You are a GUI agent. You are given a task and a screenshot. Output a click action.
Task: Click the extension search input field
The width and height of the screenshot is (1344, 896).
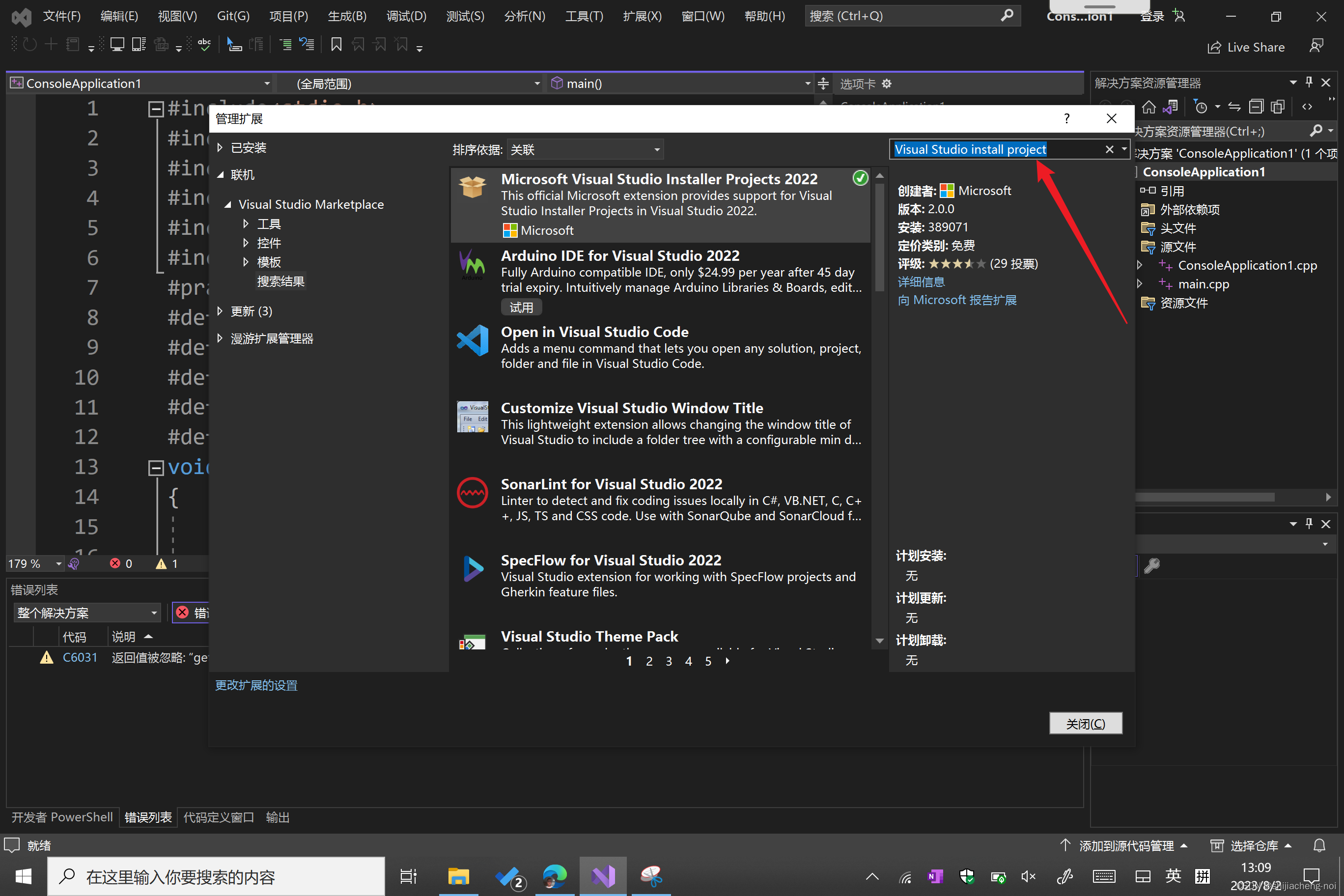[997, 149]
